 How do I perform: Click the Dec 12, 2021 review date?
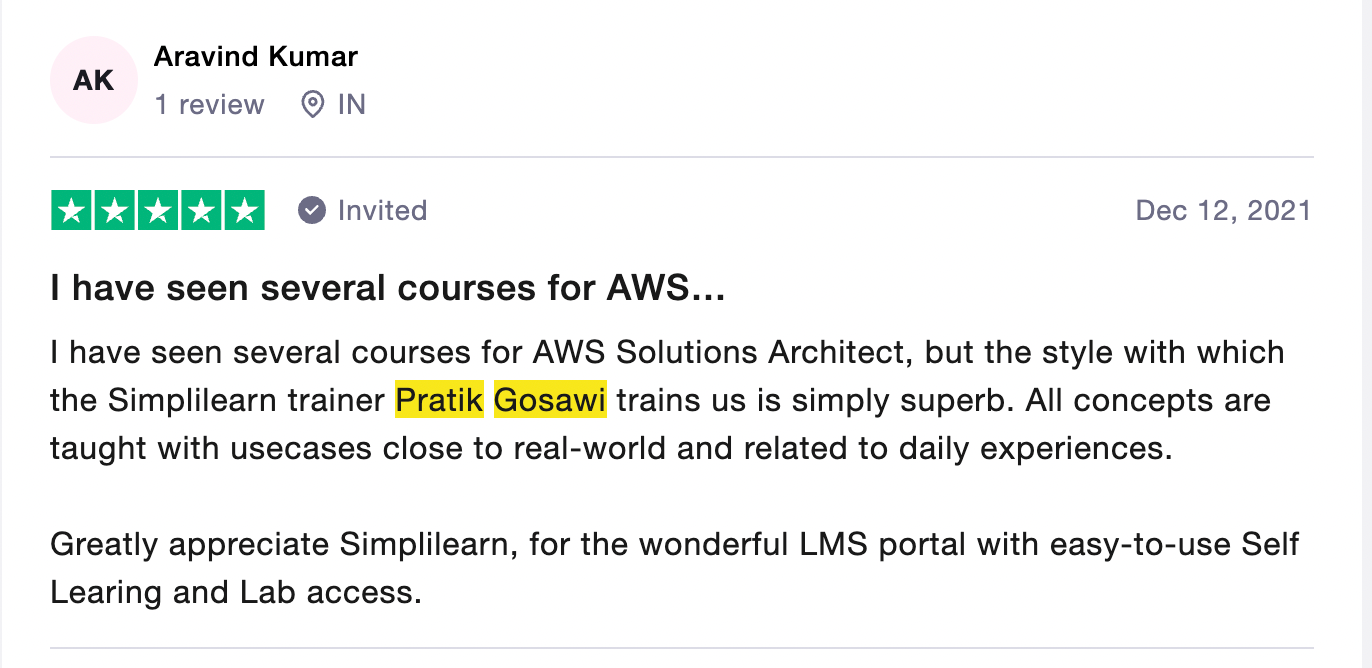click(1223, 210)
